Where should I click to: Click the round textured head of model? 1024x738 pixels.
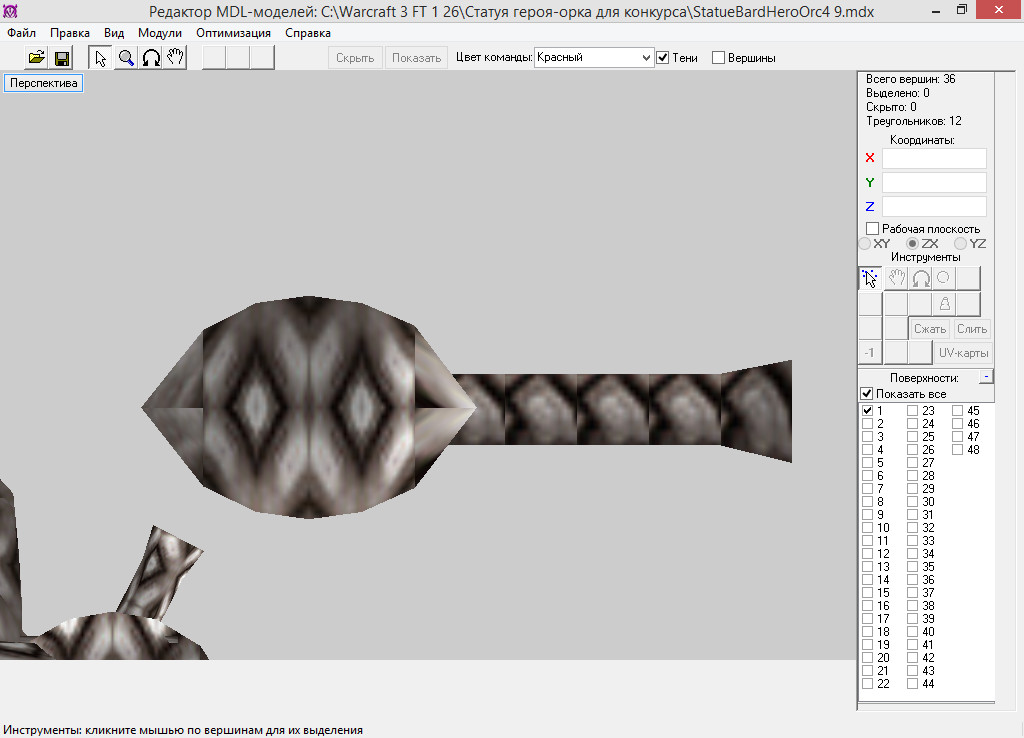[308, 407]
